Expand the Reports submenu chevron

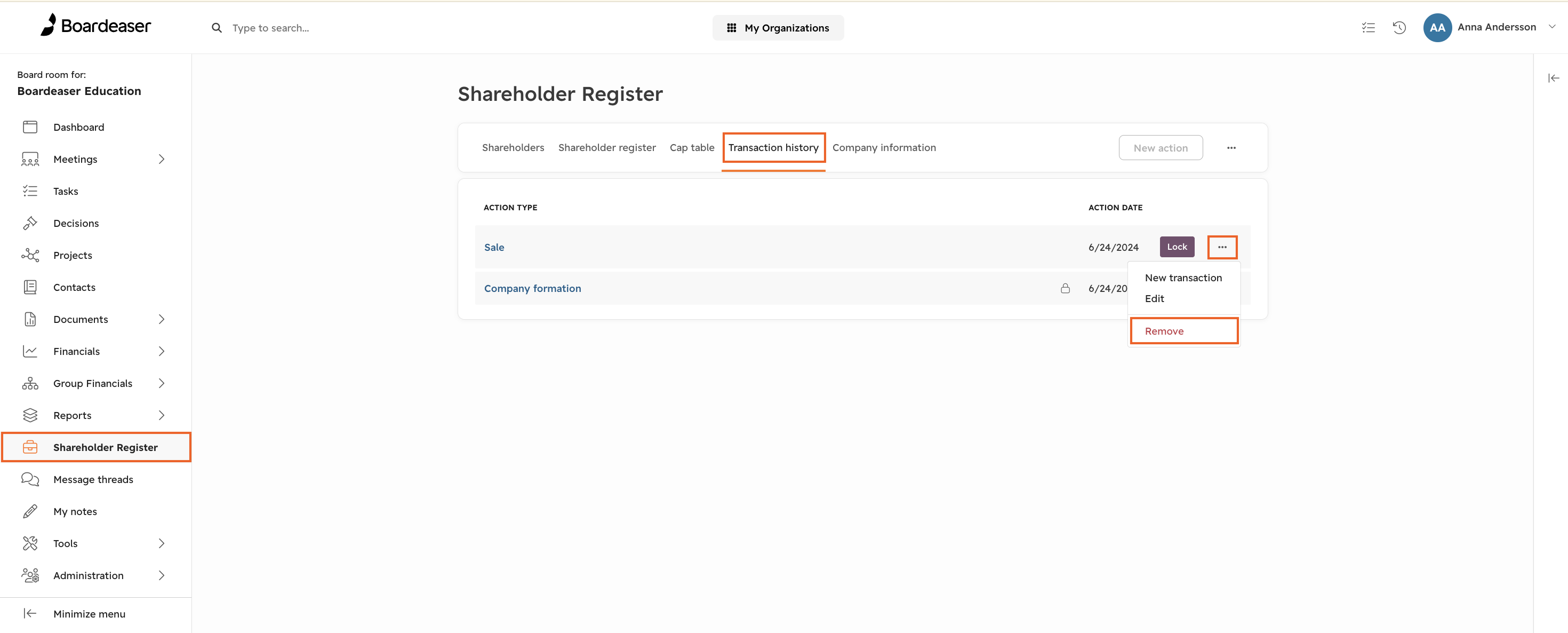[x=161, y=415]
